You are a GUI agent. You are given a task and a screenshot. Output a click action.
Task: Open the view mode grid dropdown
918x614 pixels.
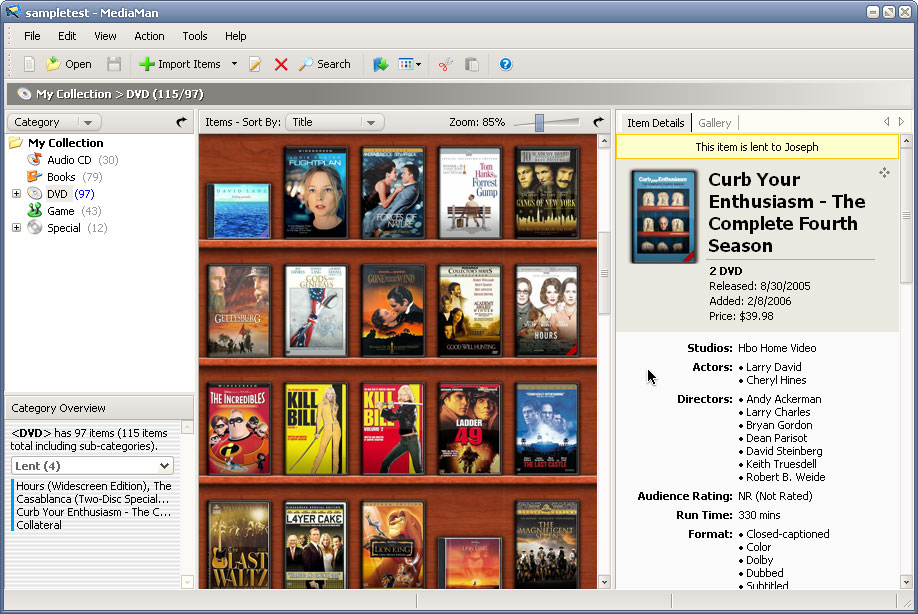pos(410,64)
